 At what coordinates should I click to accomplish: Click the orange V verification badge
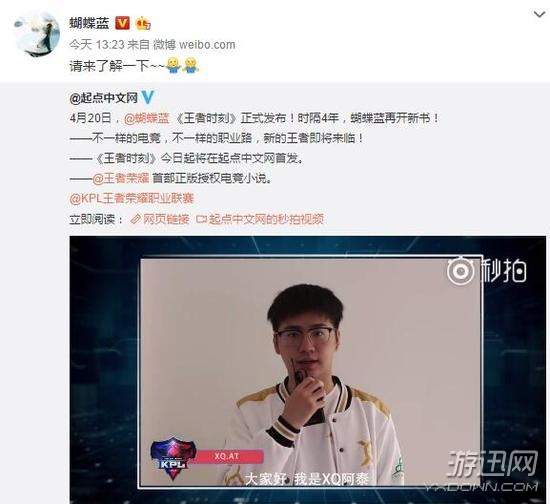pos(122,23)
